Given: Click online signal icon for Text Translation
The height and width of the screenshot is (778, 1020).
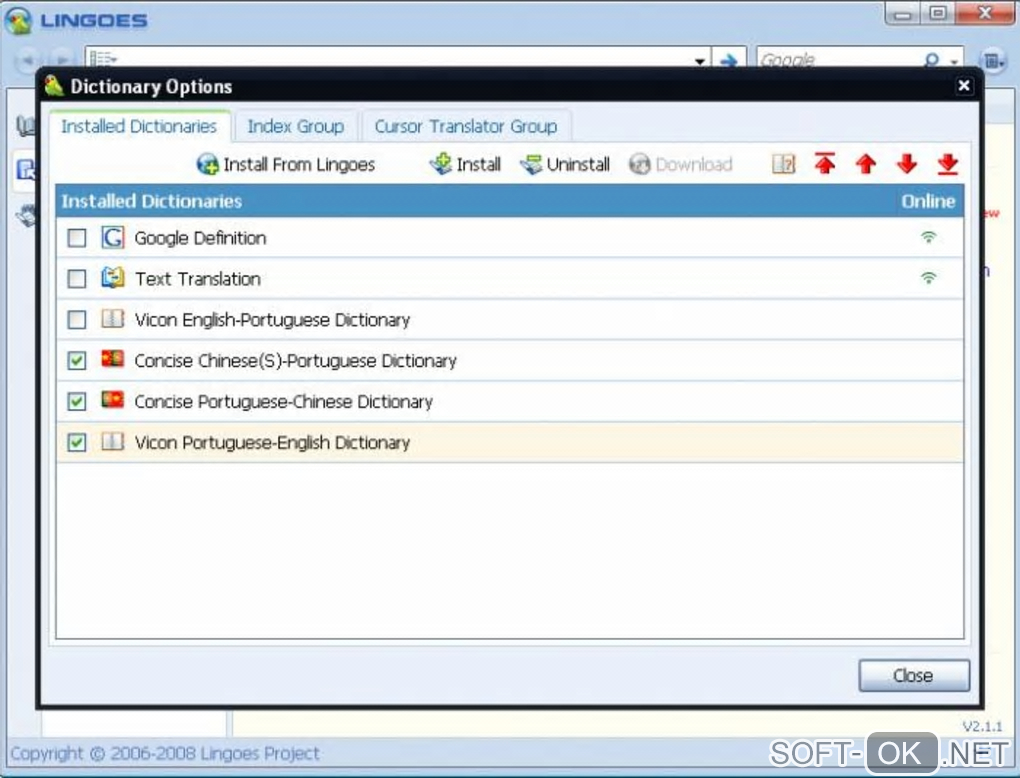Looking at the screenshot, I should click(928, 278).
